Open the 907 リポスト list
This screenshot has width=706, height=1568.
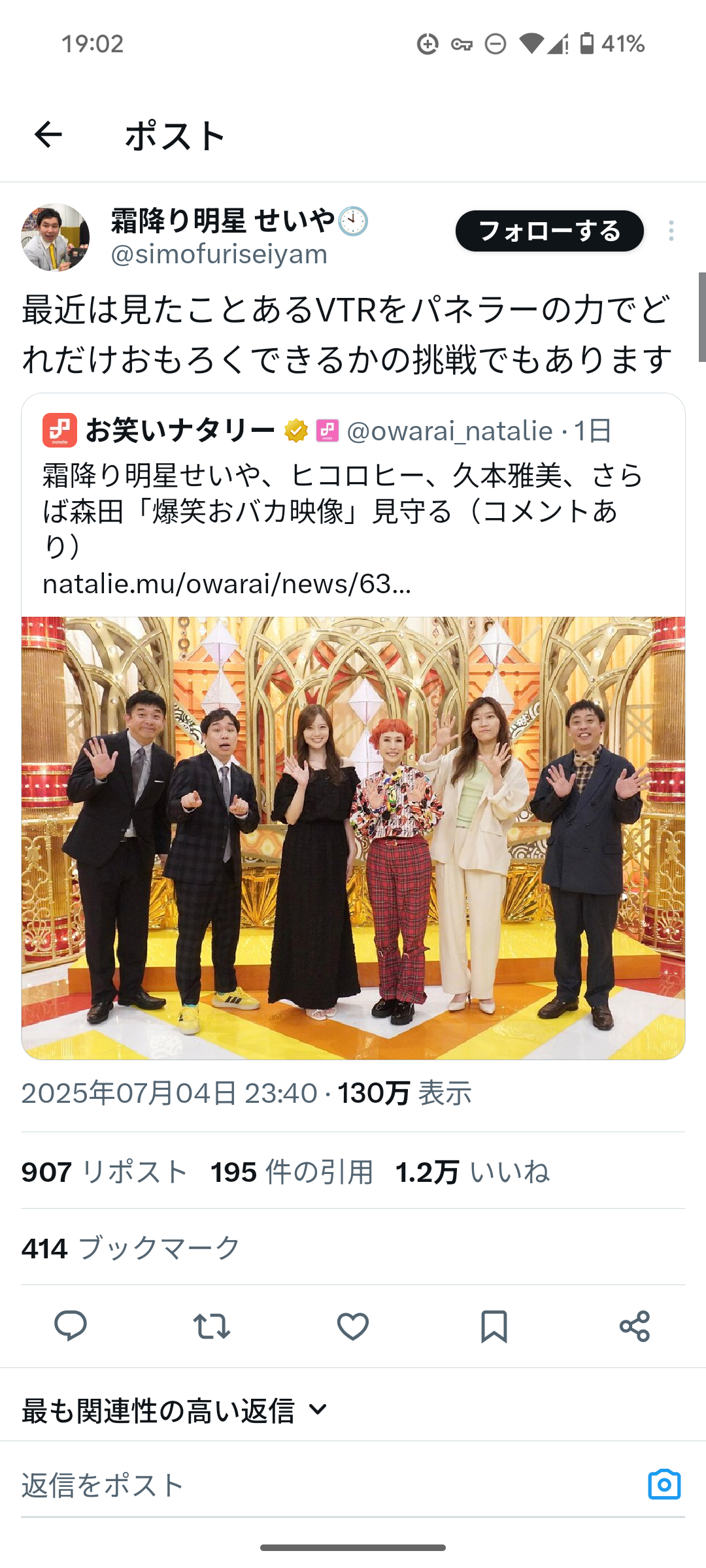click(105, 1171)
